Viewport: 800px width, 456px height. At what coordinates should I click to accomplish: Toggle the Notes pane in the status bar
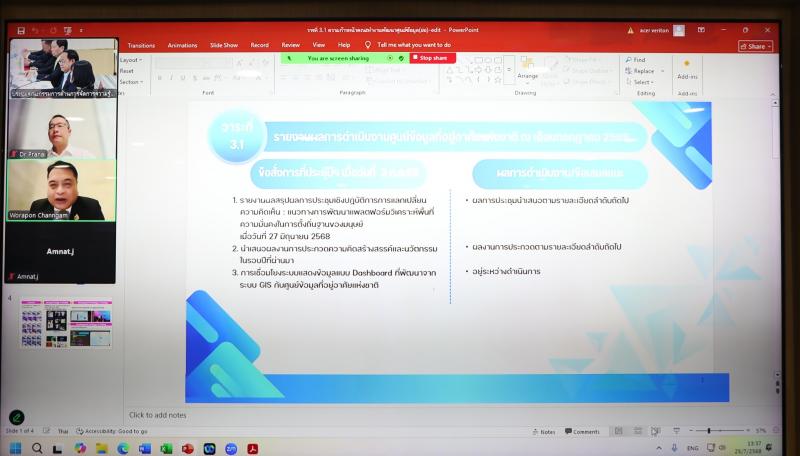543,432
